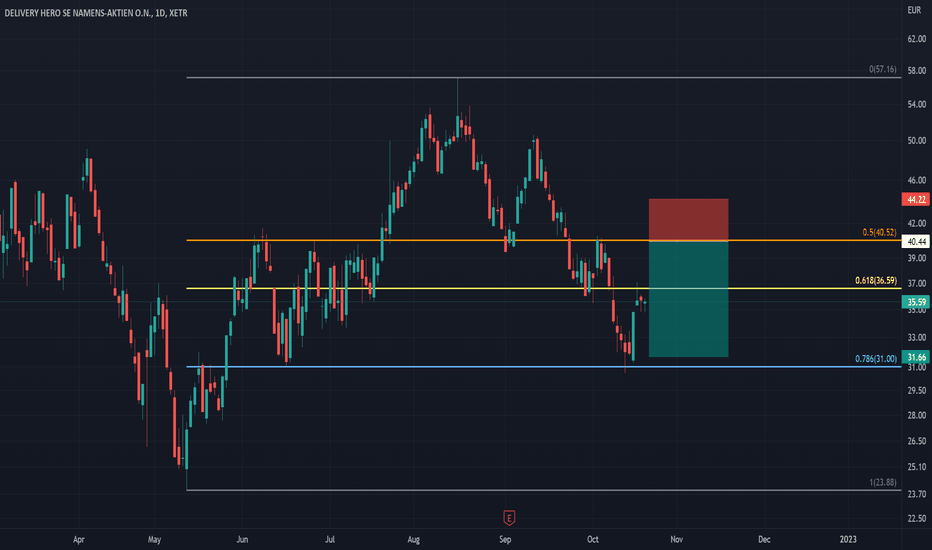The image size is (932, 550).
Task: Click the 25.10 price scale value
Action: (x=917, y=467)
